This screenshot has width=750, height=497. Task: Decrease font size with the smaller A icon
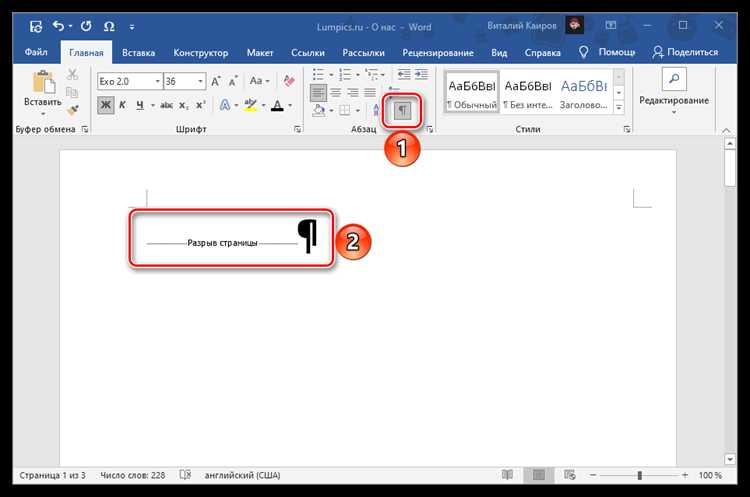pos(233,81)
